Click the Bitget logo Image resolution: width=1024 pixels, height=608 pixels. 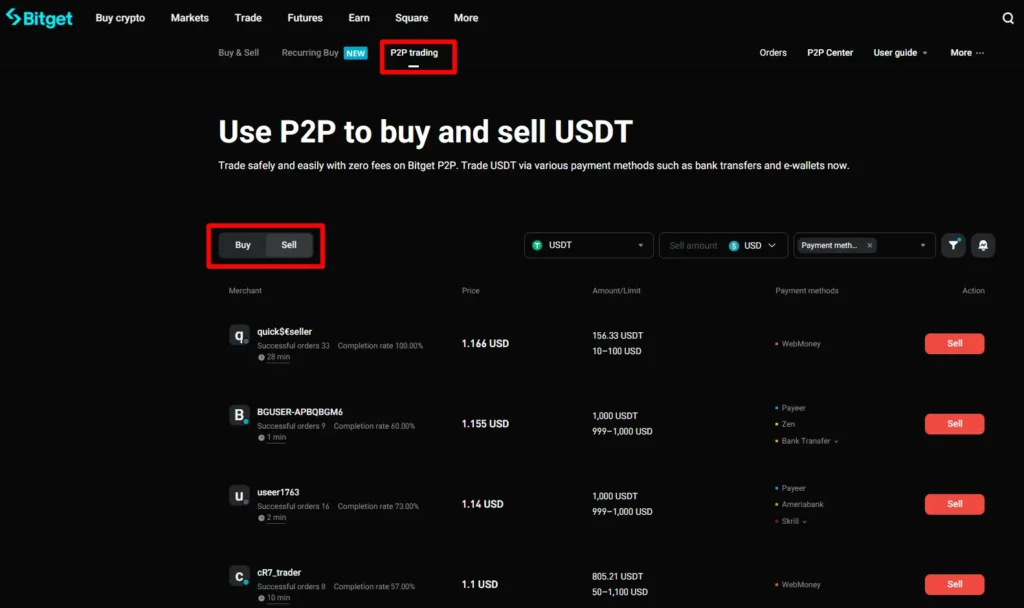(40, 18)
